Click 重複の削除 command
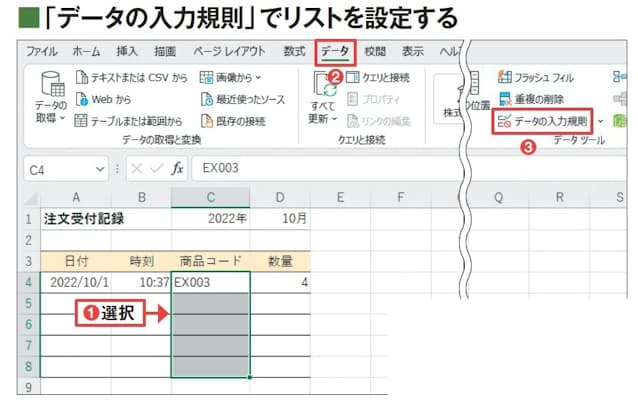Screen dimensions: 638x407 coord(531,99)
